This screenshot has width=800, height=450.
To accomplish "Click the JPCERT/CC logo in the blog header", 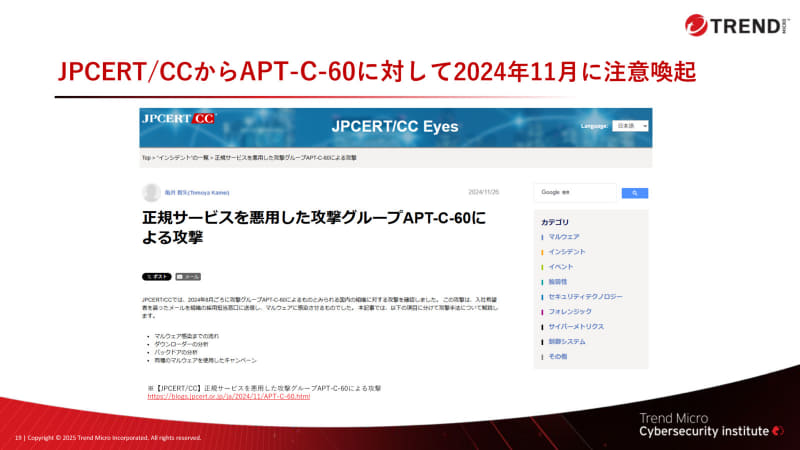I will [x=179, y=119].
